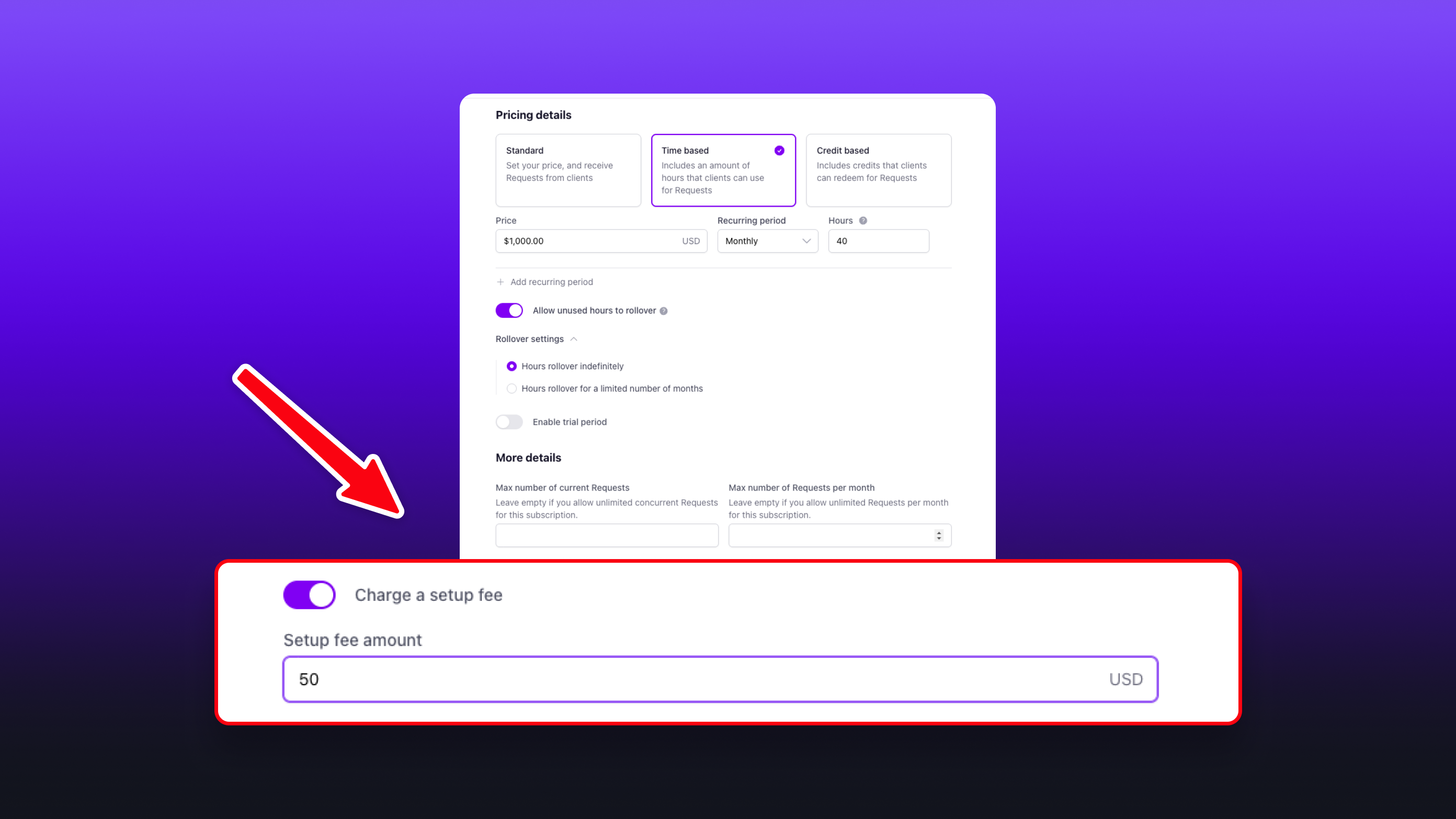The height and width of the screenshot is (819, 1456).
Task: Disable Allow unused hours to rollover
Action: [x=509, y=310]
